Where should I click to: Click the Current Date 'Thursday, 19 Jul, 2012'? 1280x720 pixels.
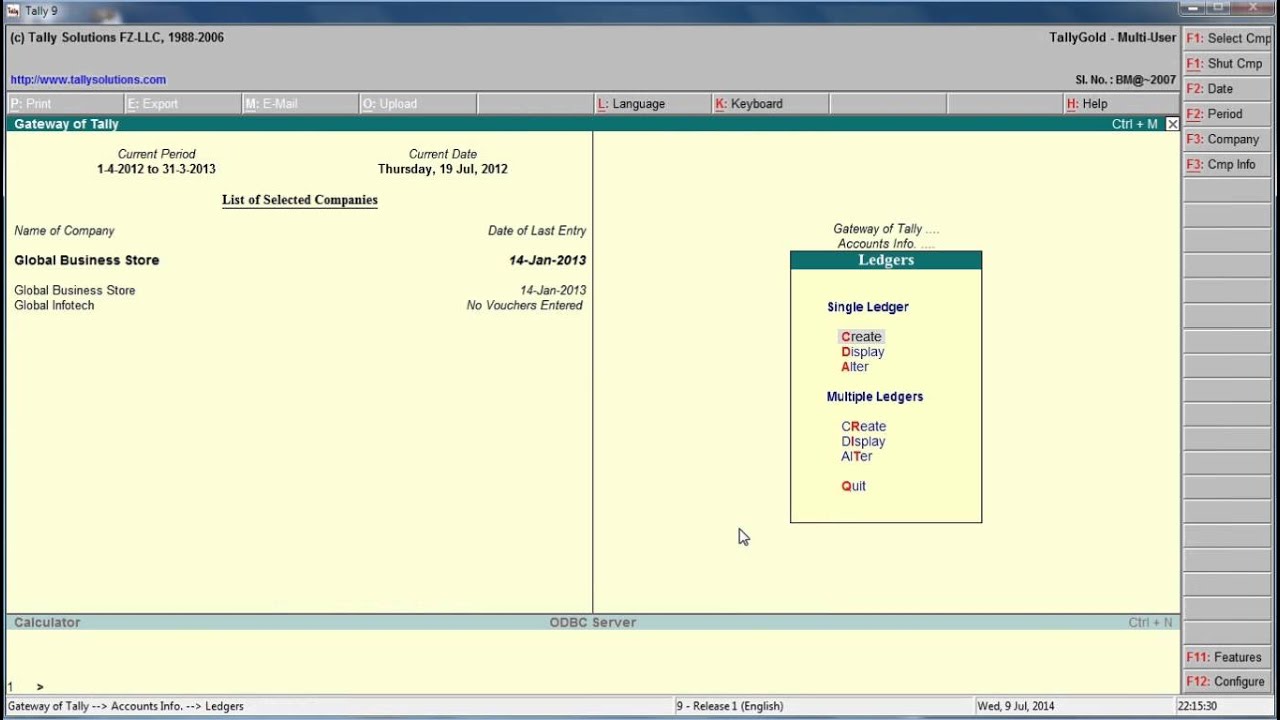point(443,169)
